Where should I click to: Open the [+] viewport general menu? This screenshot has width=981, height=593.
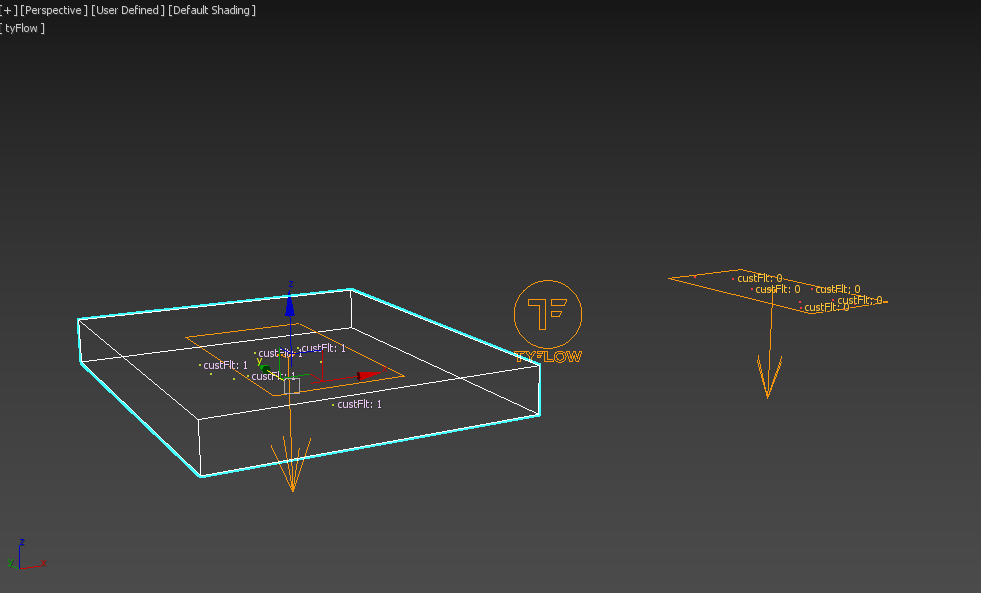tap(10, 10)
